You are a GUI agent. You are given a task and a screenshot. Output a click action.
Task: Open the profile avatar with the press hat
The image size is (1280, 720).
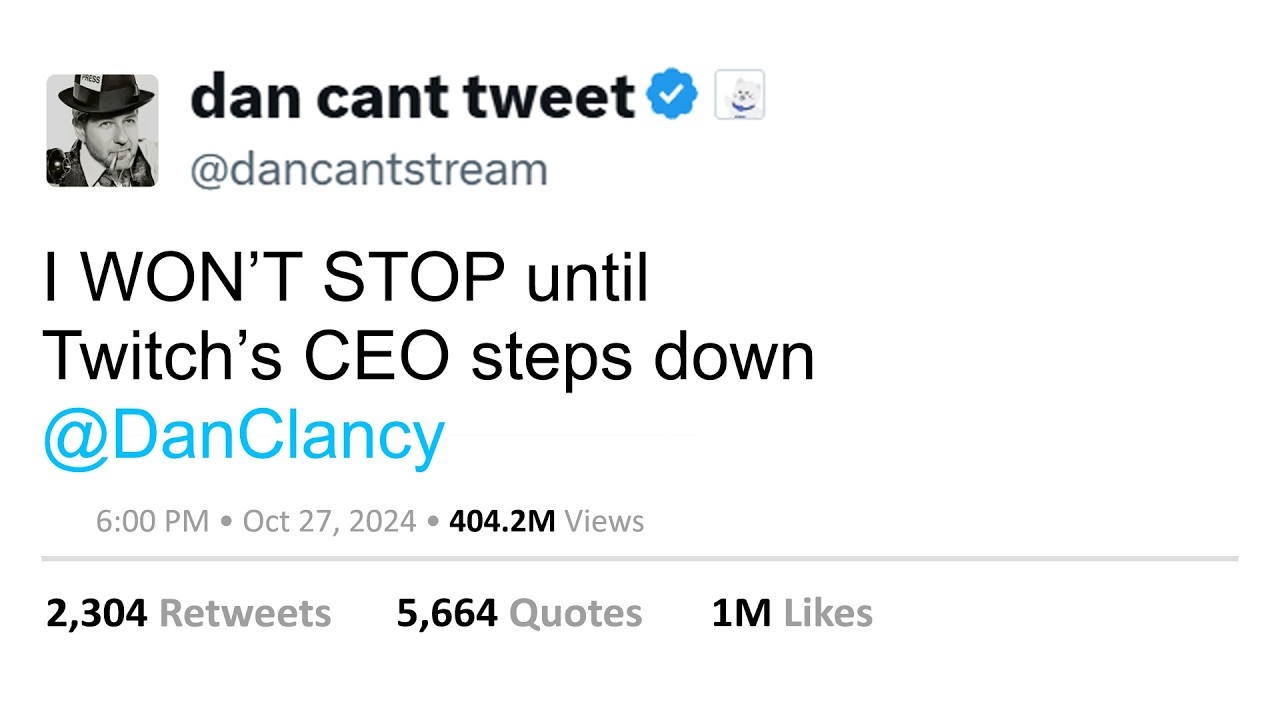102,131
